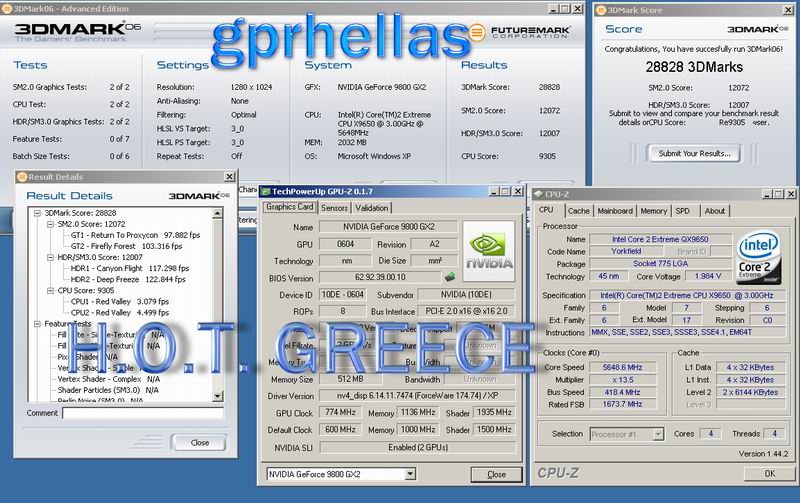Select CPU2 - Red Valley 4.499 fps row

point(120,313)
